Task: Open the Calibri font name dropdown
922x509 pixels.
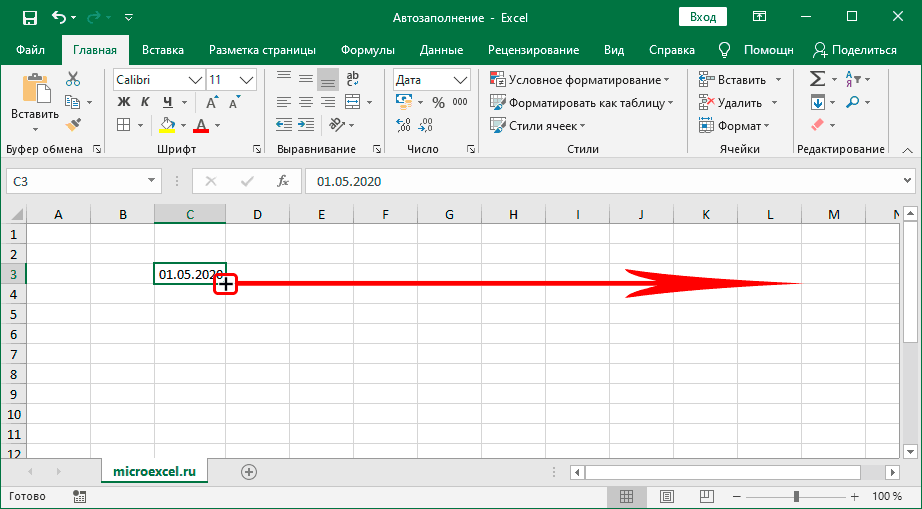Action: [194, 80]
